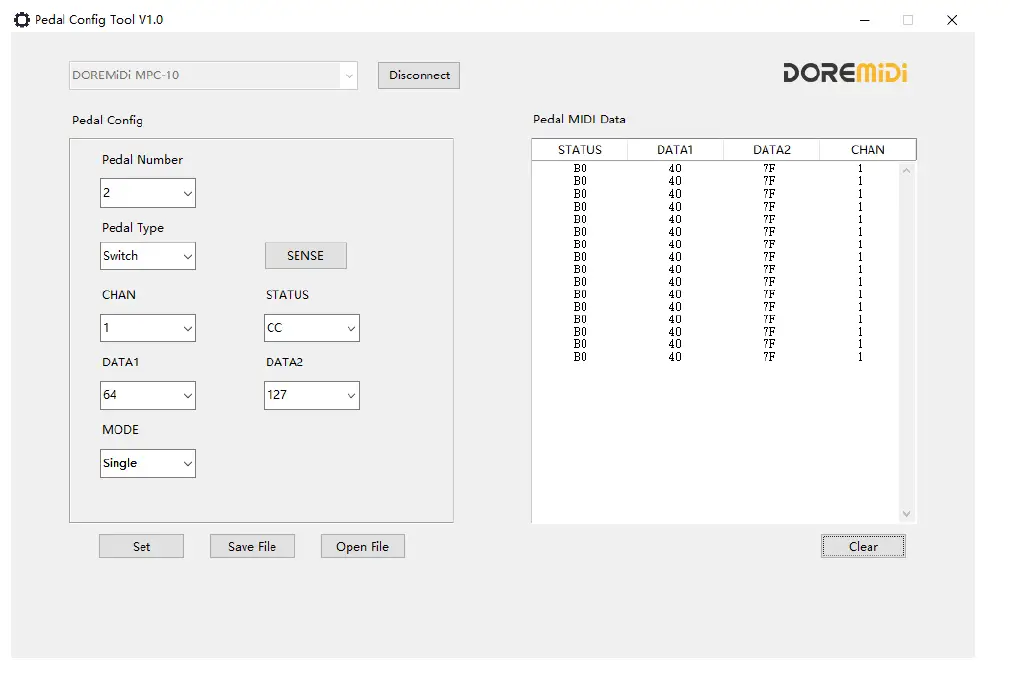The width and height of the screenshot is (1010, 675).
Task: Clear the Pedal MIDI Data list
Action: 863,546
